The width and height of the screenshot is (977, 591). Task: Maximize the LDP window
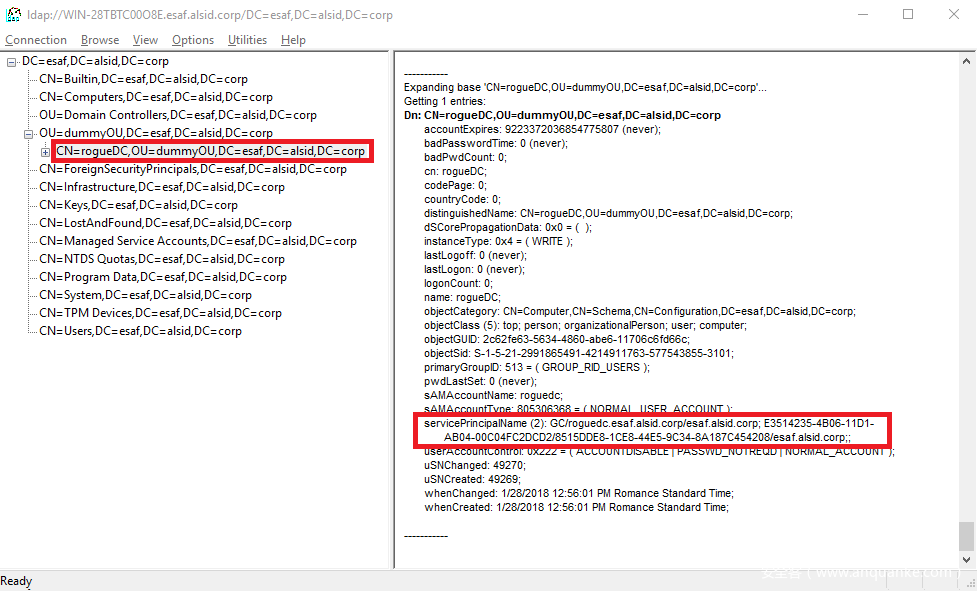pyautogui.click(x=908, y=14)
